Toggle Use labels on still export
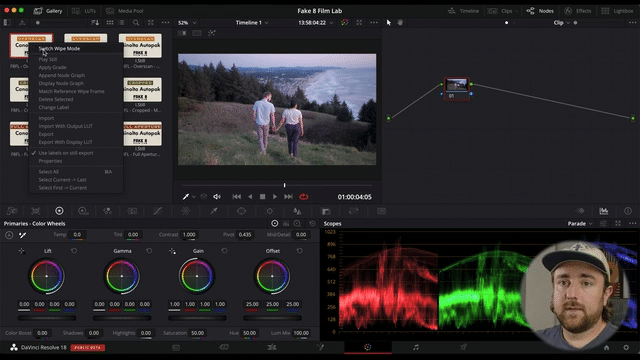The width and height of the screenshot is (640, 360). 66,153
